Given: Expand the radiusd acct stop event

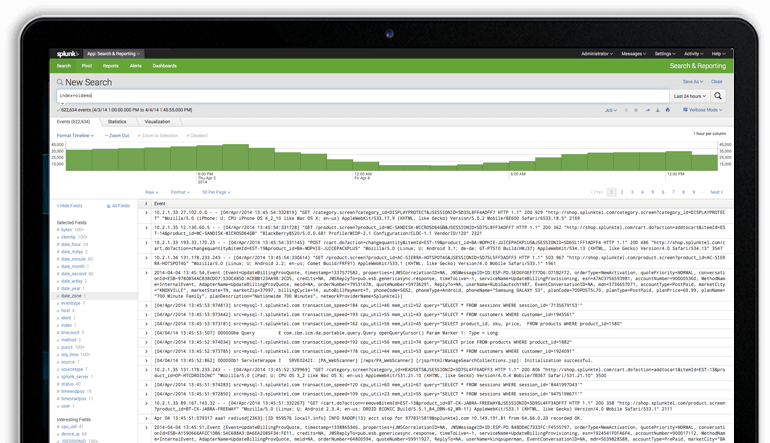Looking at the screenshot, I should (x=146, y=418).
